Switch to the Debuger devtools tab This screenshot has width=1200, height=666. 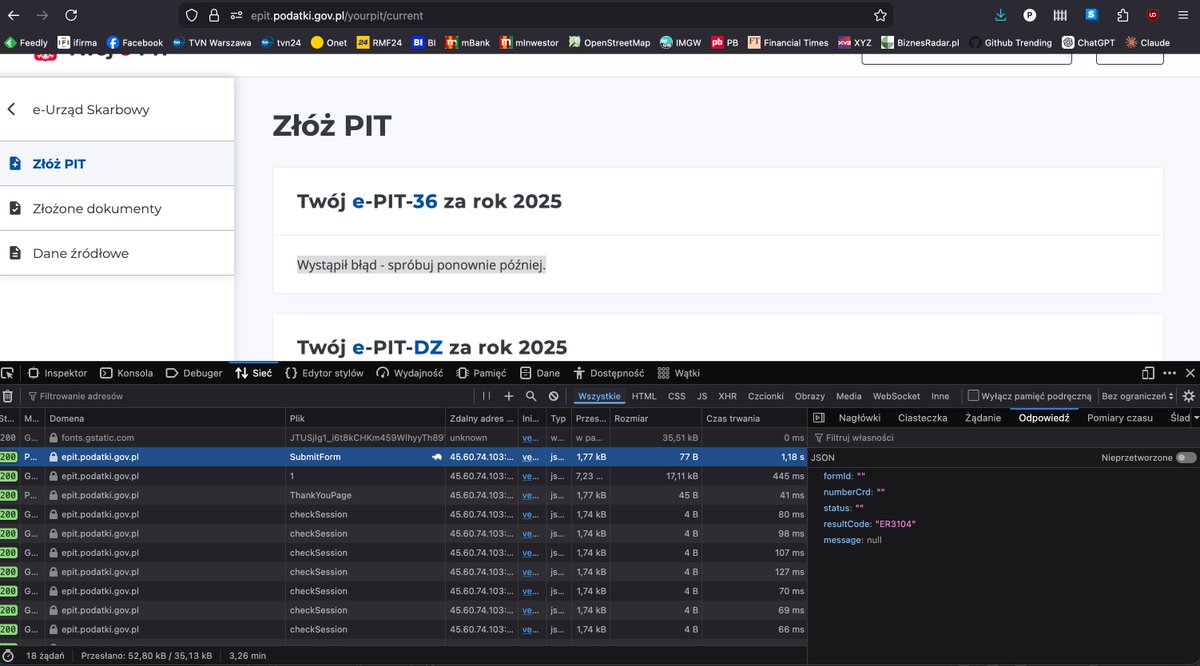tap(193, 373)
